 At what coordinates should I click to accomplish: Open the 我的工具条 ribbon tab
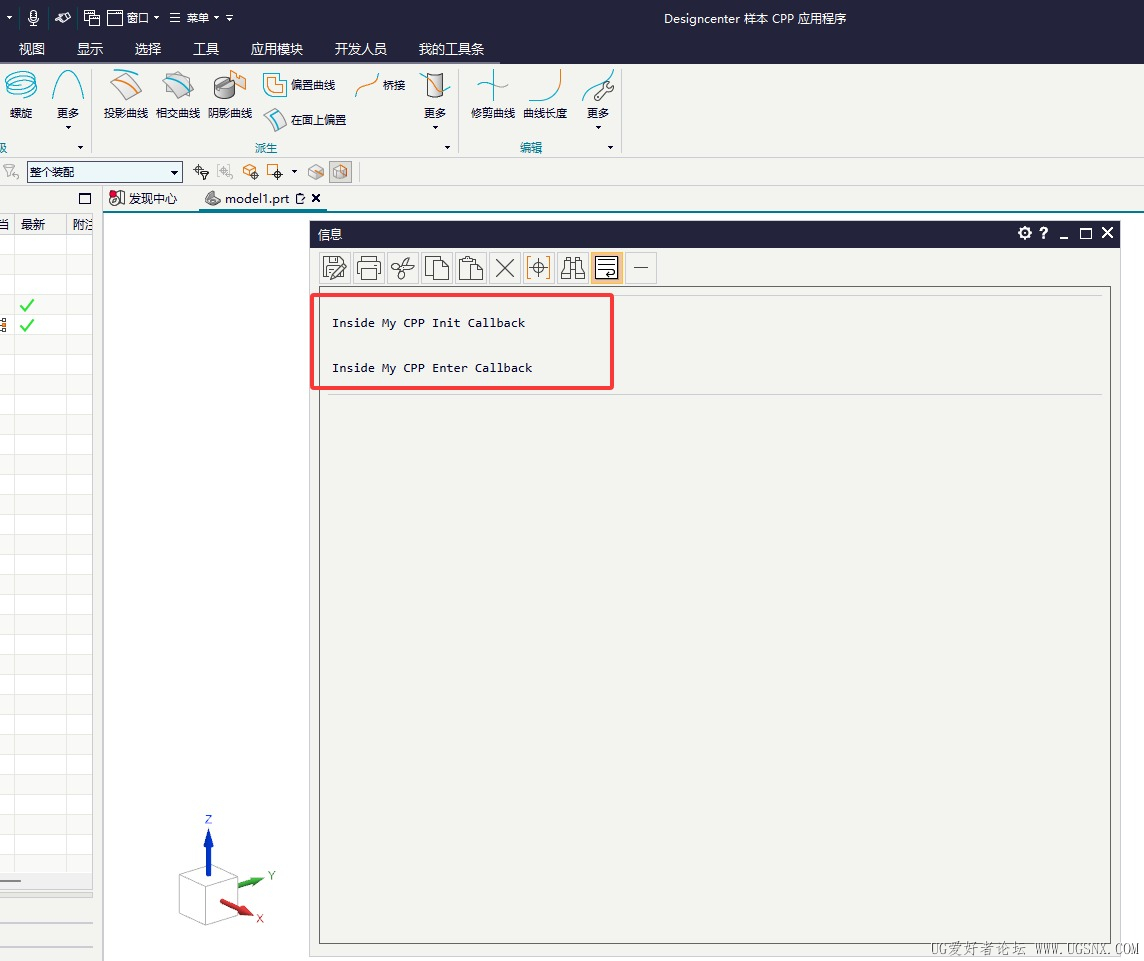(451, 49)
